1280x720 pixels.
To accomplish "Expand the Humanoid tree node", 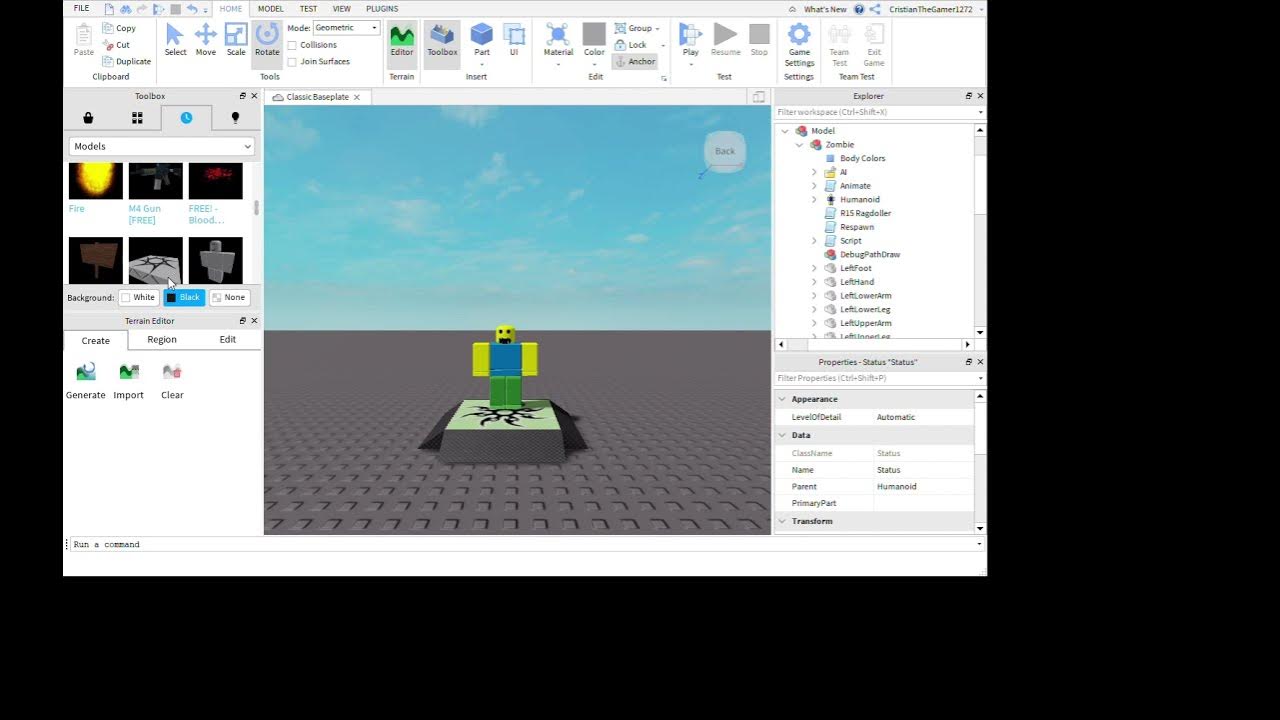I will [x=814, y=200].
